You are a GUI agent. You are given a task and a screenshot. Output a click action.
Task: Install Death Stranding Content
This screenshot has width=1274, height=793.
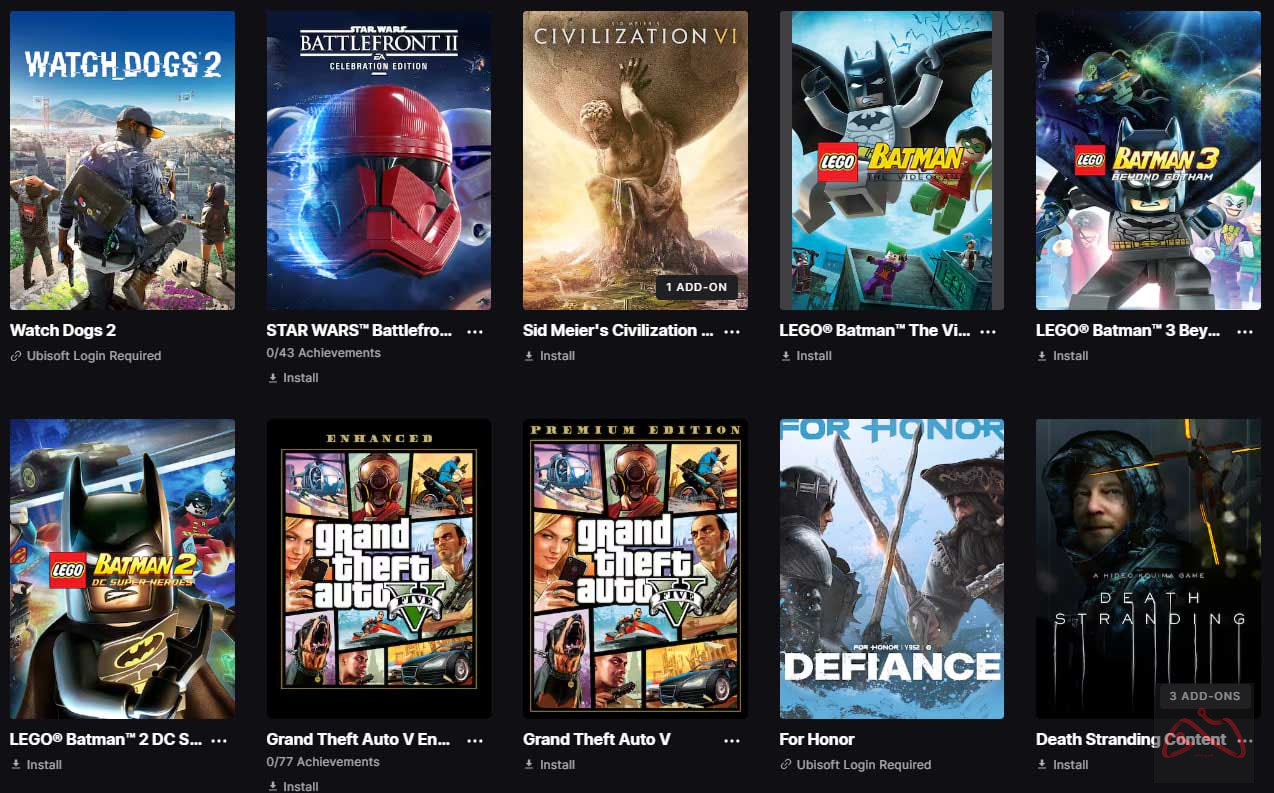[1062, 765]
